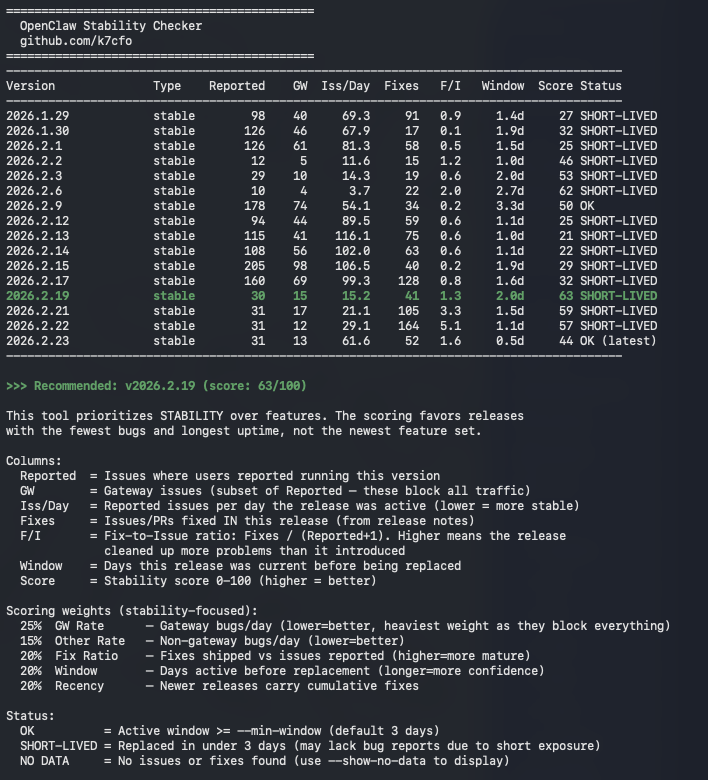Image resolution: width=708 pixels, height=780 pixels.
Task: Click the SHORT-LIVED status of row 2026.1.29
Action: [618, 116]
